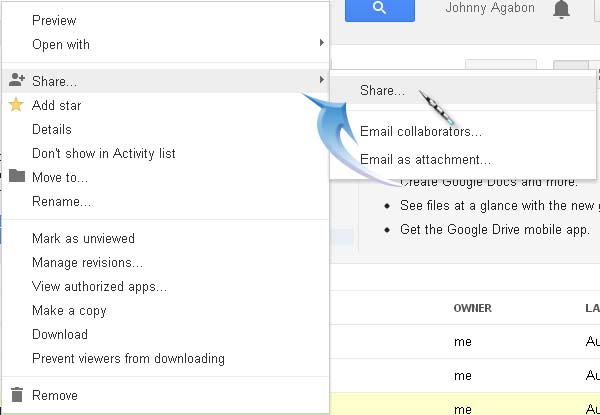The image size is (600, 415).
Task: Click the blue search magnifier button
Action: [x=379, y=9]
